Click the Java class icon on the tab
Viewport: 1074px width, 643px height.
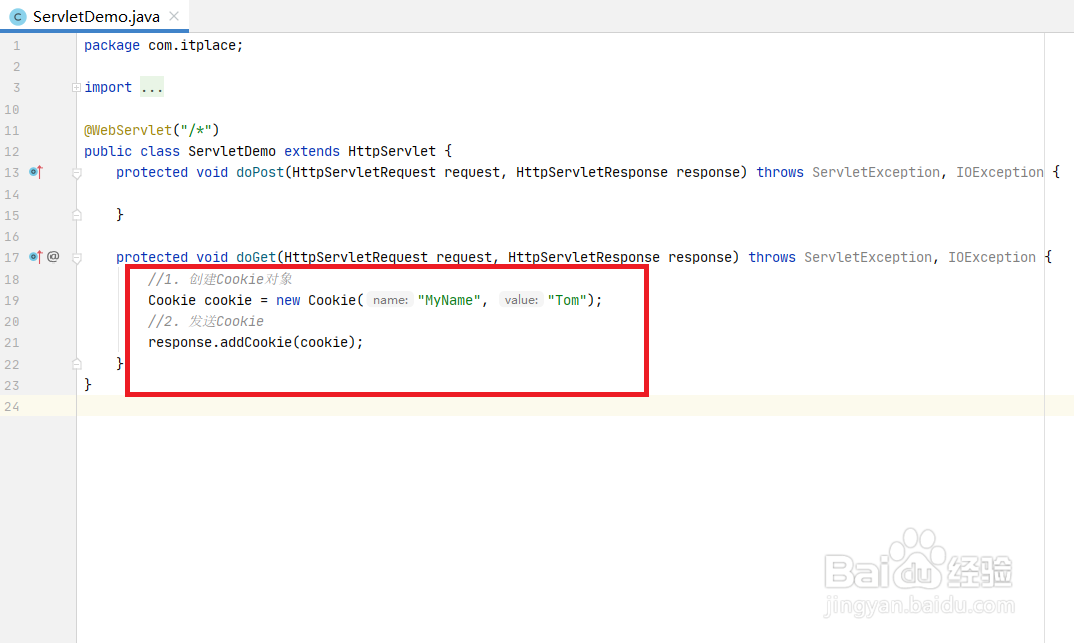click(18, 17)
